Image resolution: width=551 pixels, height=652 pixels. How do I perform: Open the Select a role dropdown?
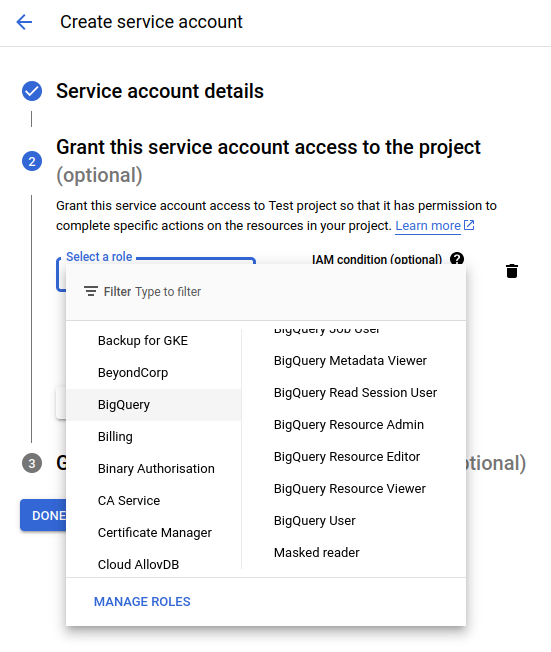coord(156,274)
